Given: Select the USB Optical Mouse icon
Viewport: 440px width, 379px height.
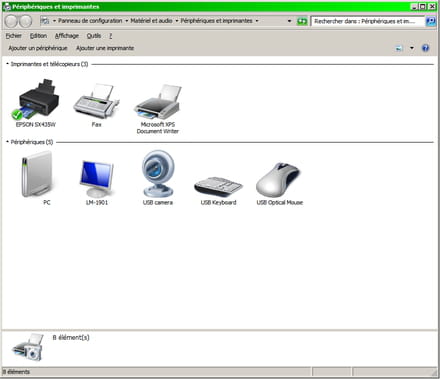Looking at the screenshot, I should coord(278,180).
